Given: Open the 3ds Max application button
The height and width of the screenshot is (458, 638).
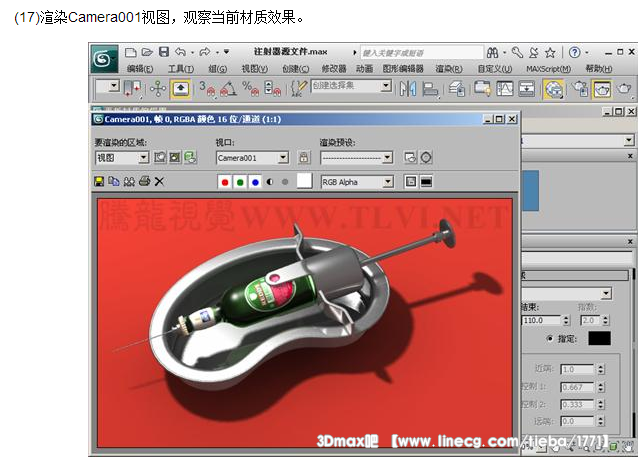Looking at the screenshot, I should [x=104, y=59].
